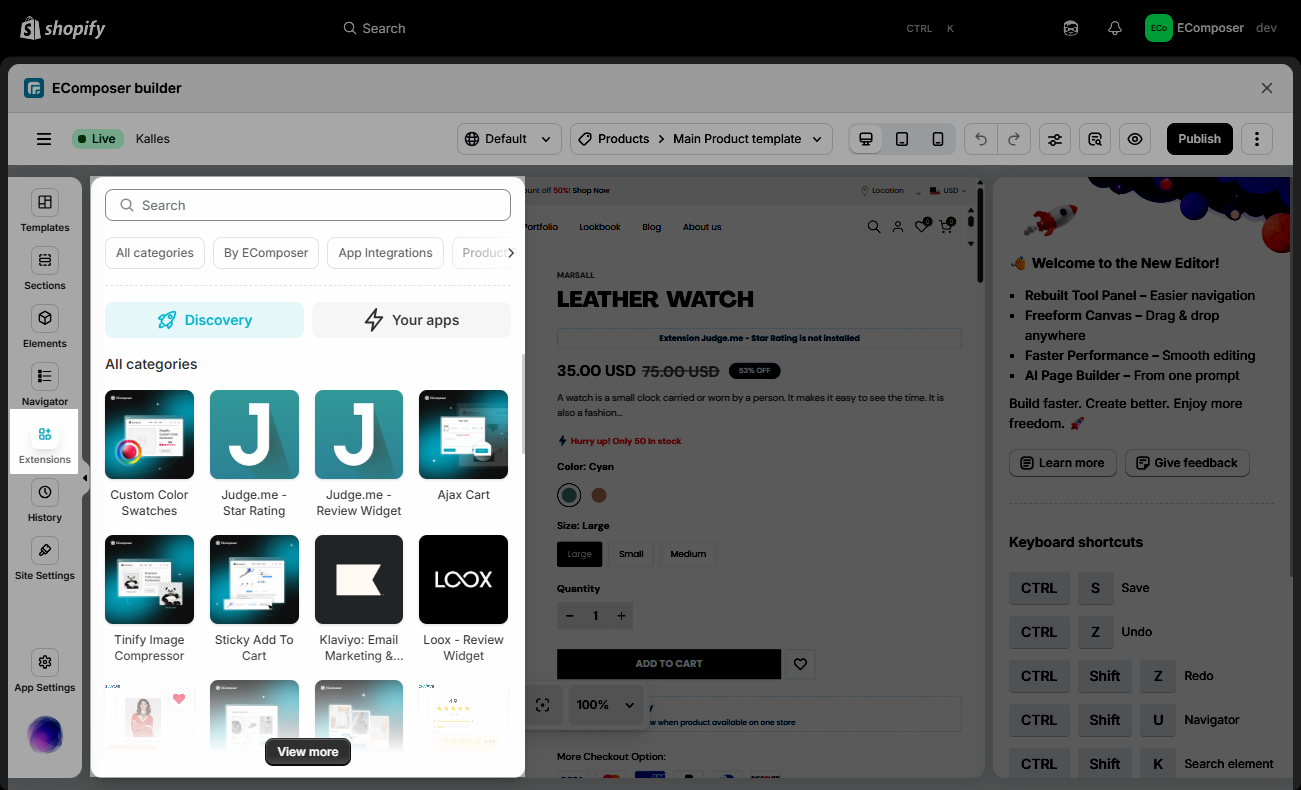Open the Default language dropdown
The height and width of the screenshot is (790, 1301).
(x=509, y=139)
